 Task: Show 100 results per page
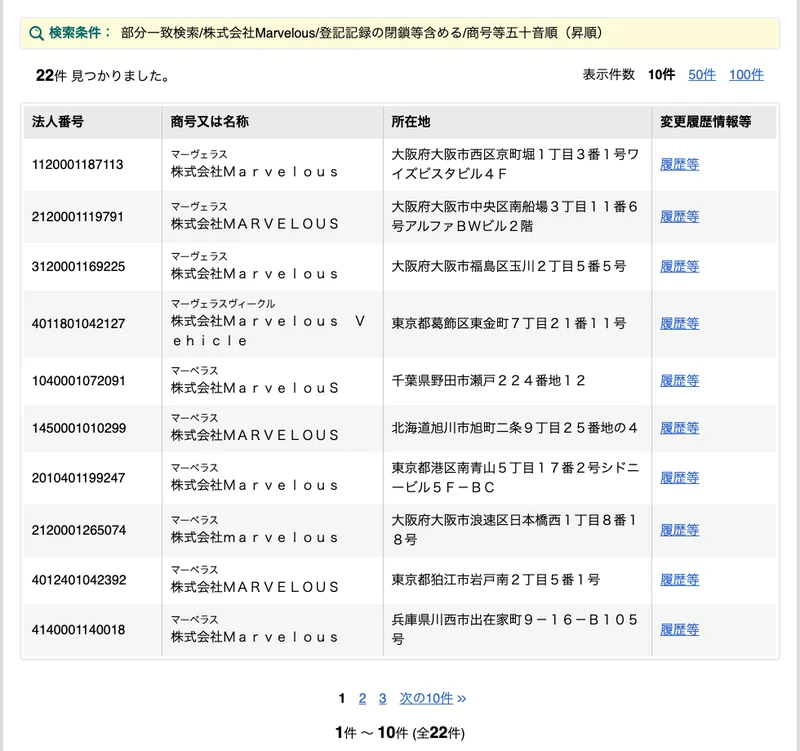746,75
